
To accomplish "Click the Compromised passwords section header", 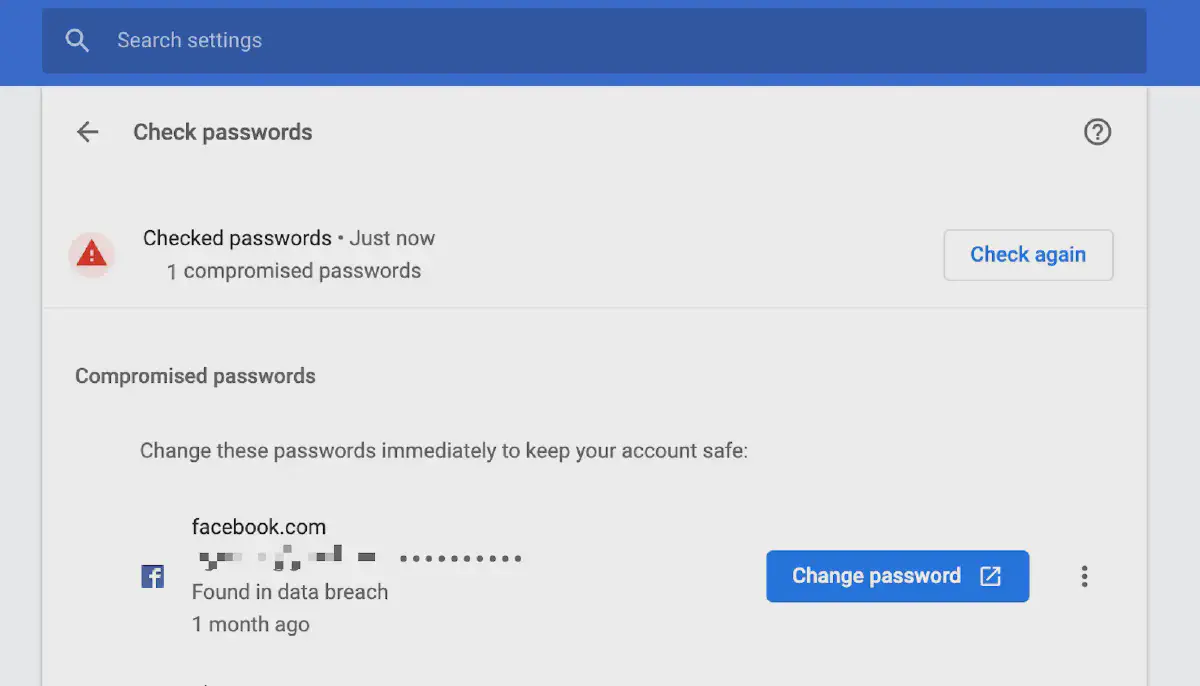I will coord(195,375).
